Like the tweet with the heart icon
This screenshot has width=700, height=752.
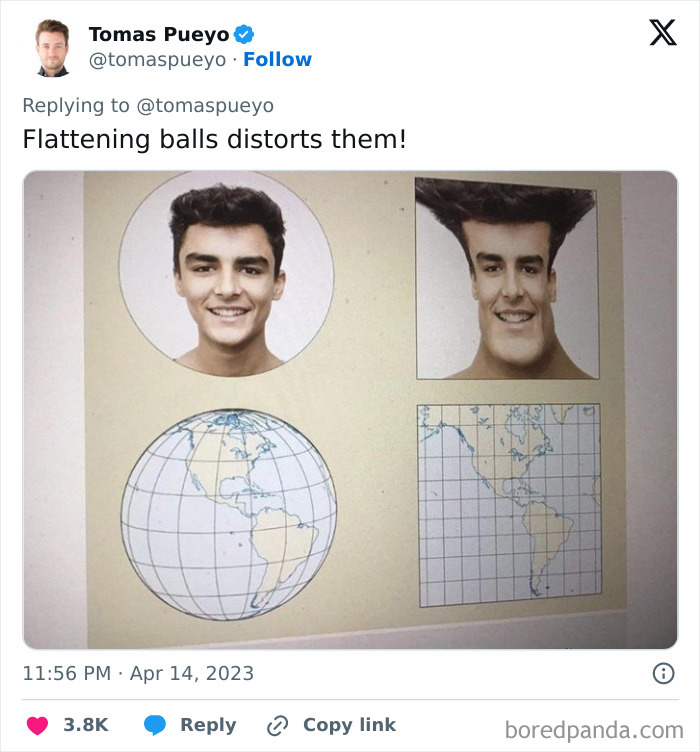[37, 725]
